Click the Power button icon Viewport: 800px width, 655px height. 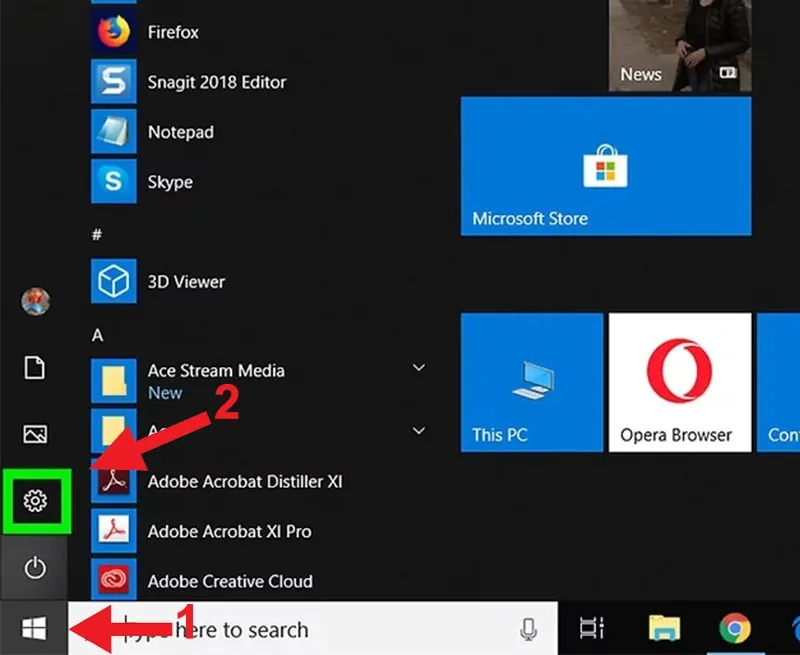pos(35,568)
